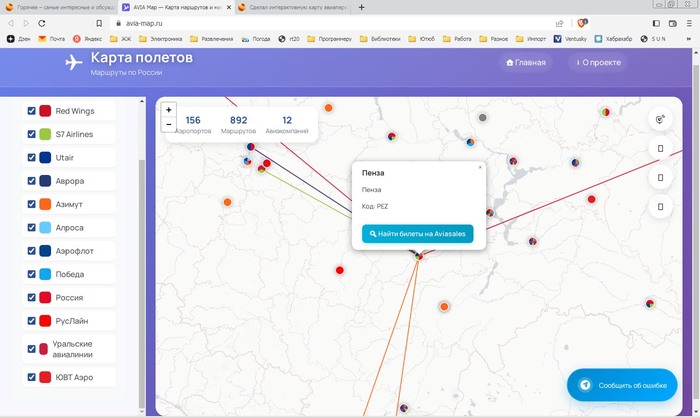Expand the Программеру bookmarks folder

(x=329, y=39)
